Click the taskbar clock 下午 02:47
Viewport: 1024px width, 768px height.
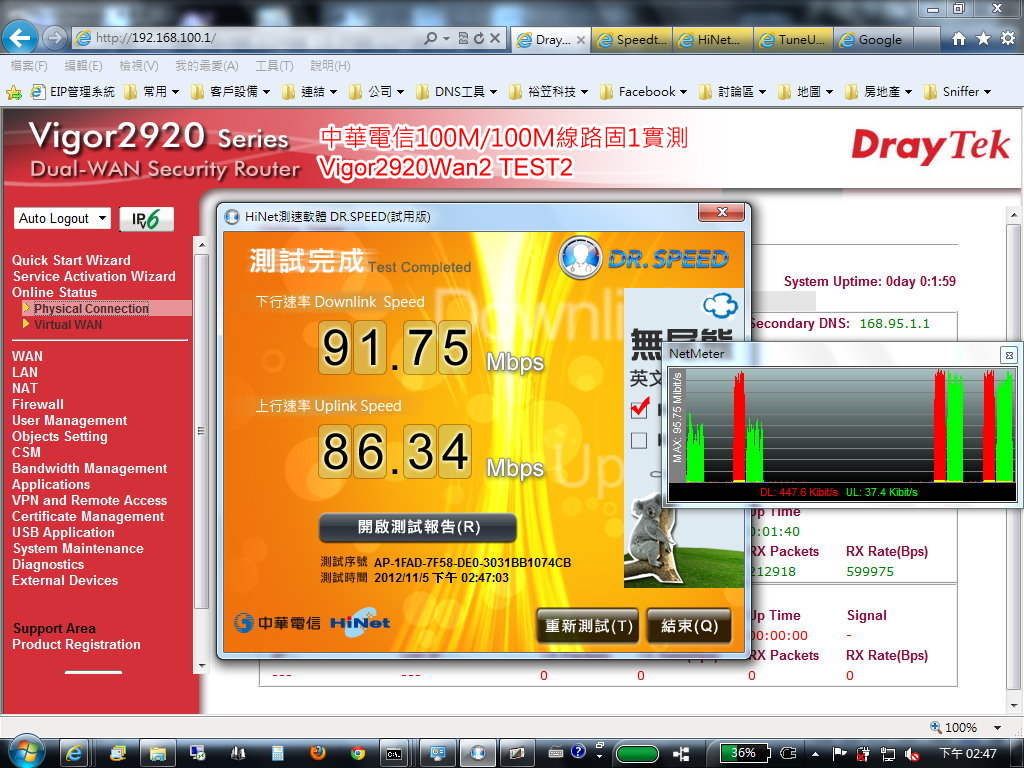(x=968, y=754)
